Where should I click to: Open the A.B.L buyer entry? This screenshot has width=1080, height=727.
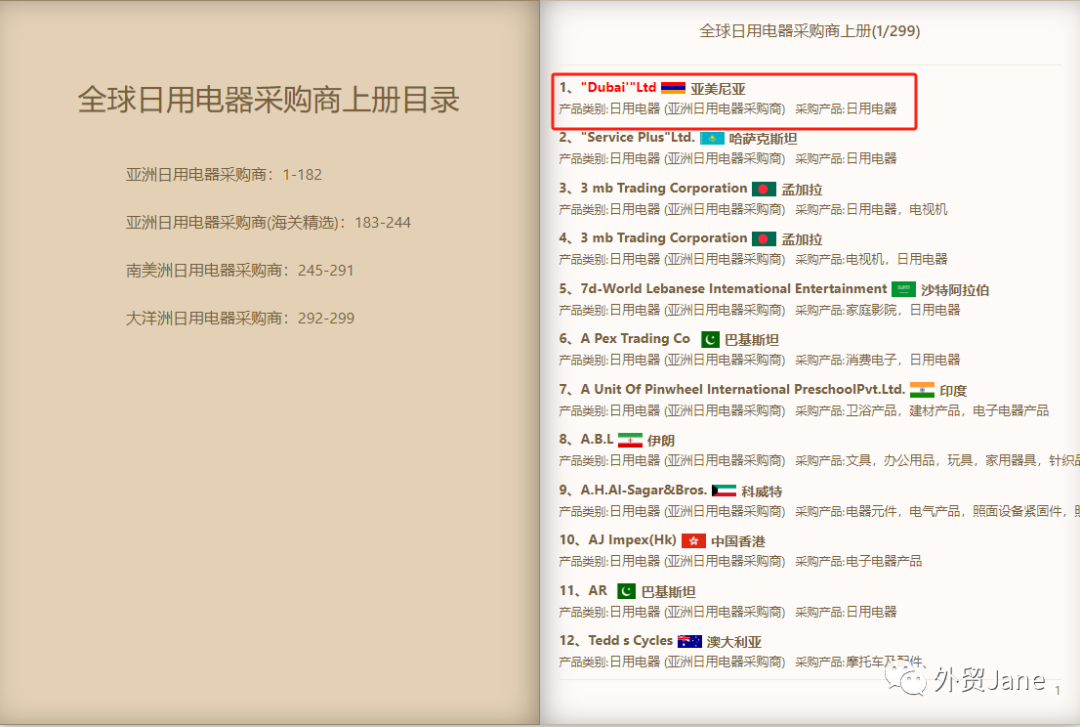596,440
